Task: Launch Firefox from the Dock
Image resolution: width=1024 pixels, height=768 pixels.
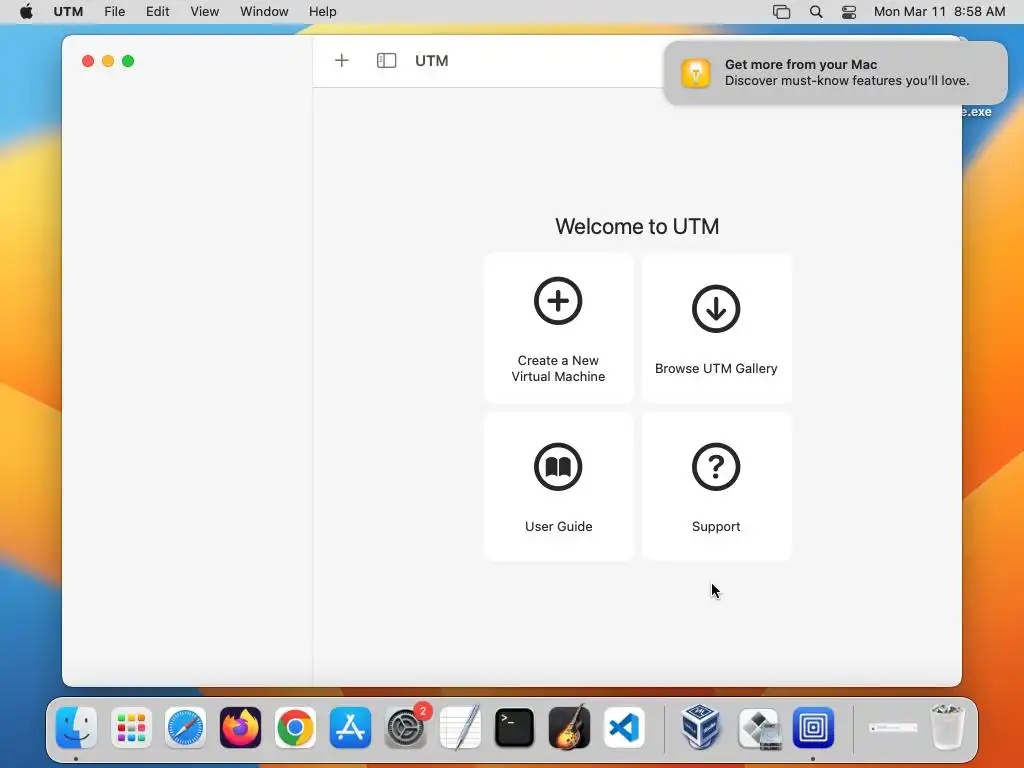Action: [x=240, y=727]
